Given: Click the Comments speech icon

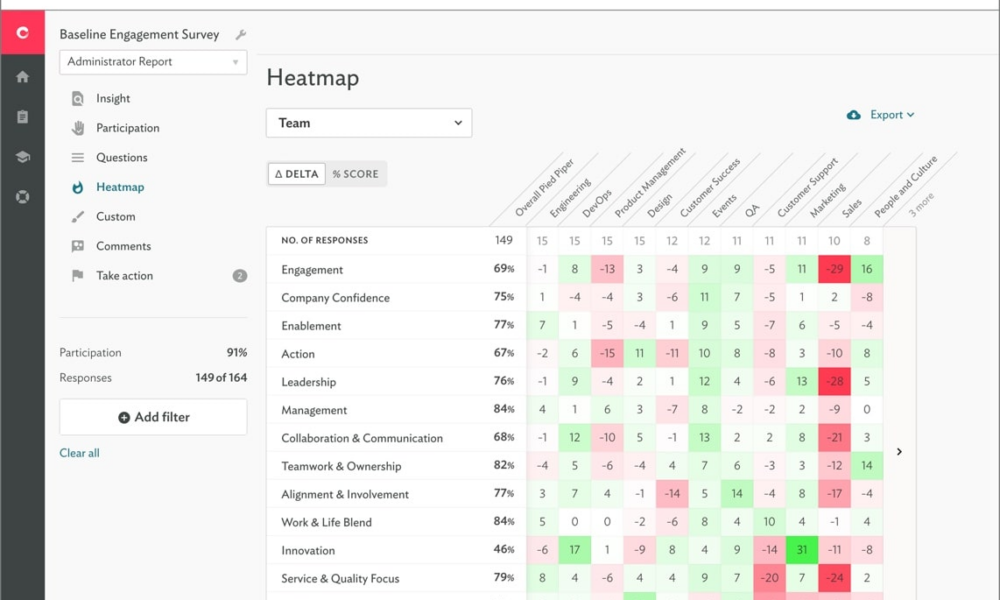Looking at the screenshot, I should click(78, 246).
